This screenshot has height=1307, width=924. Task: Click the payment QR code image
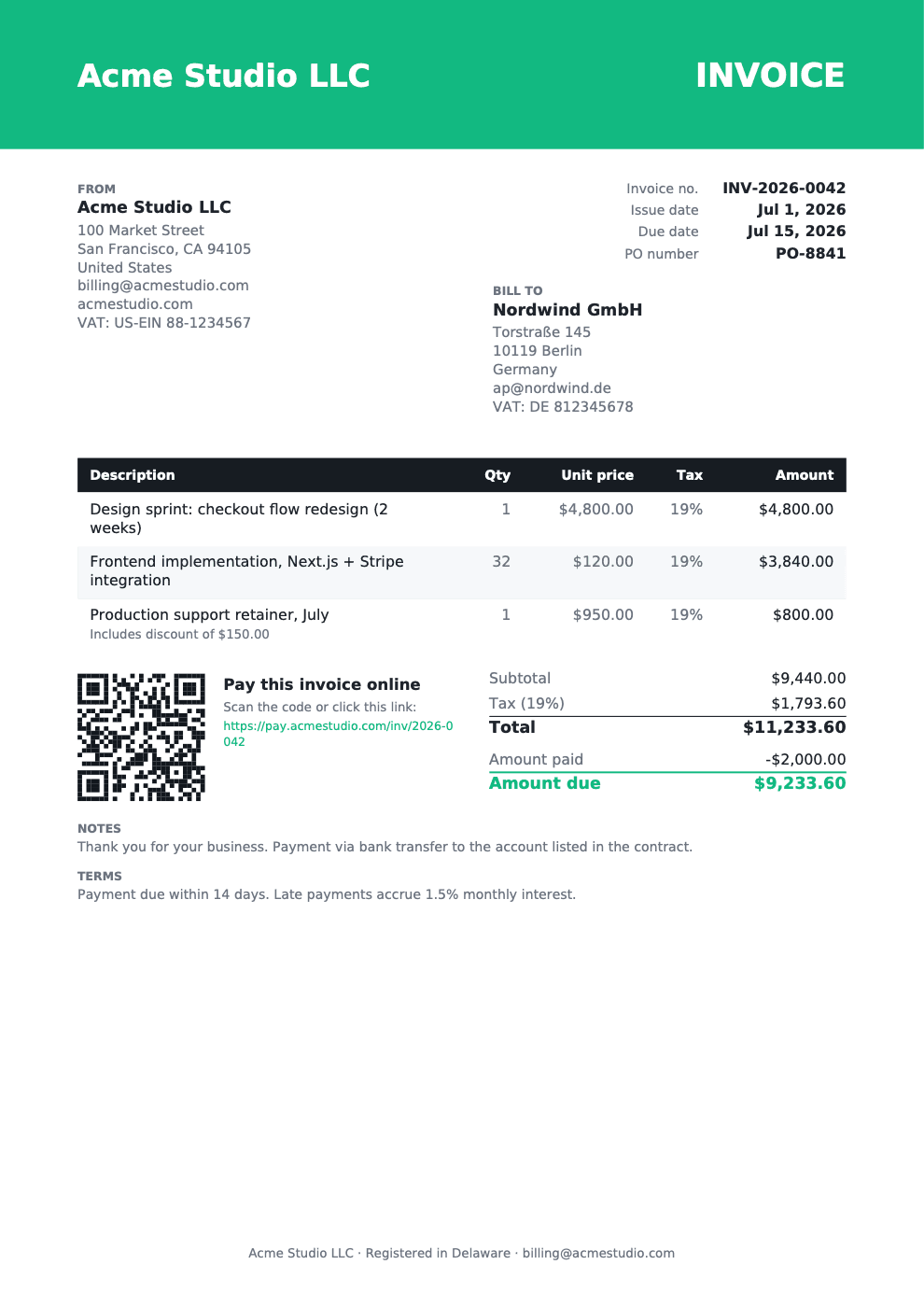[141, 738]
